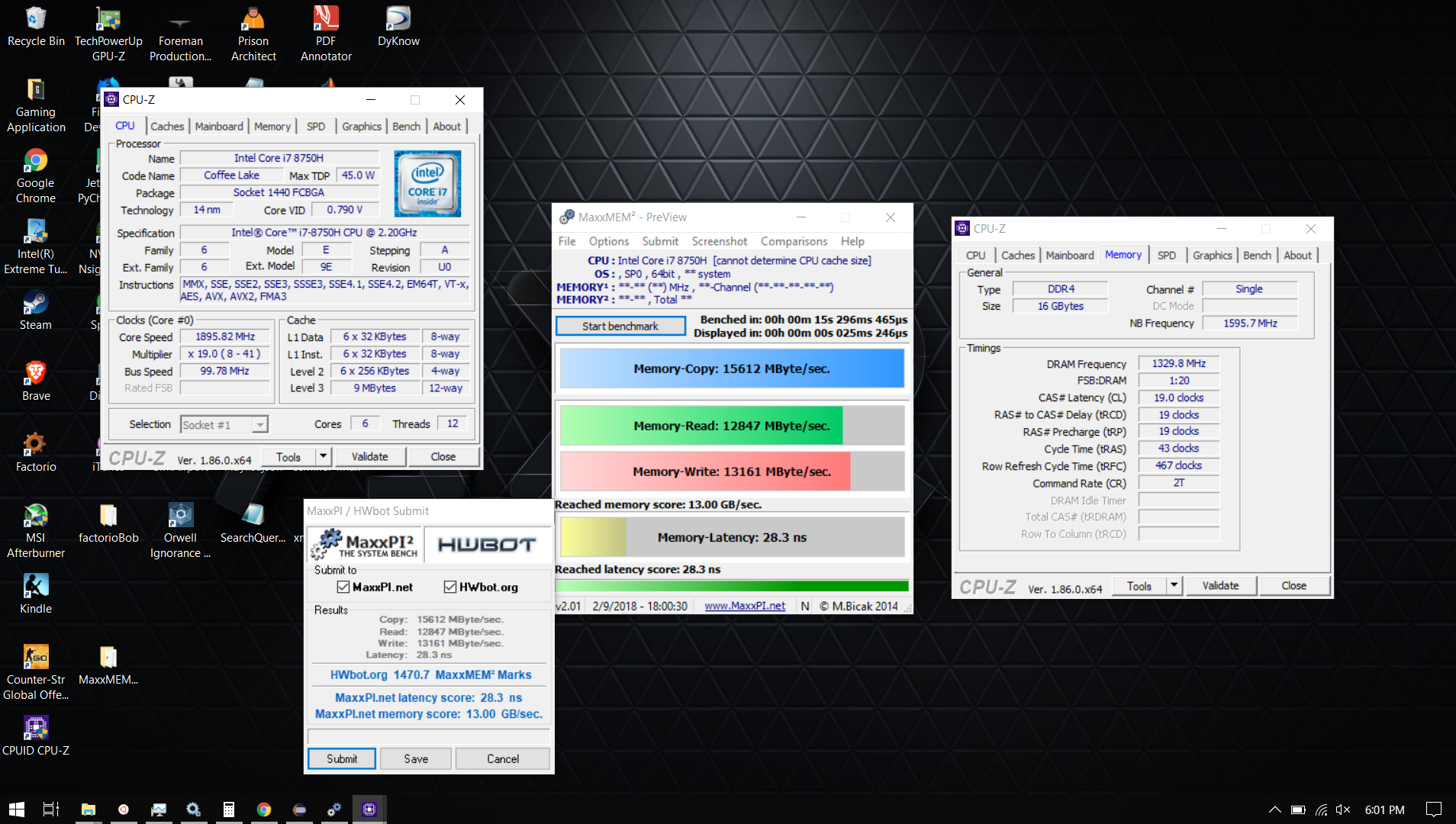1456x824 pixels.
Task: Switch to Memory tab in left CPU-Z
Action: tap(272, 127)
